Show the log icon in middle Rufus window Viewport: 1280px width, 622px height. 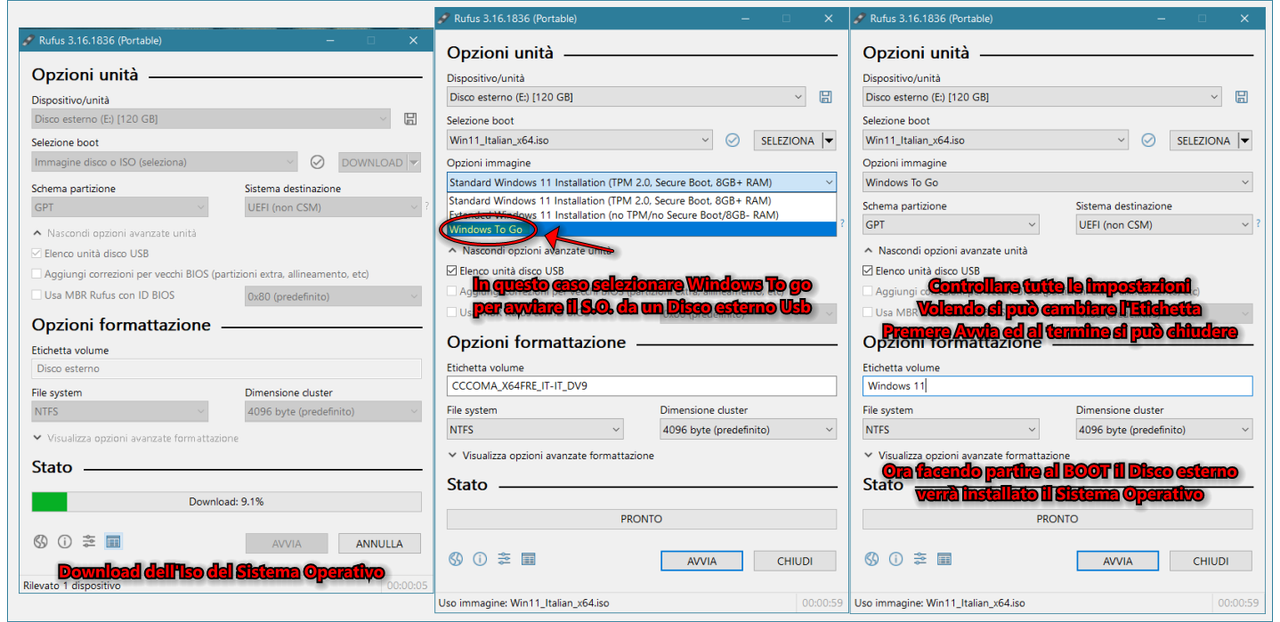click(528, 559)
